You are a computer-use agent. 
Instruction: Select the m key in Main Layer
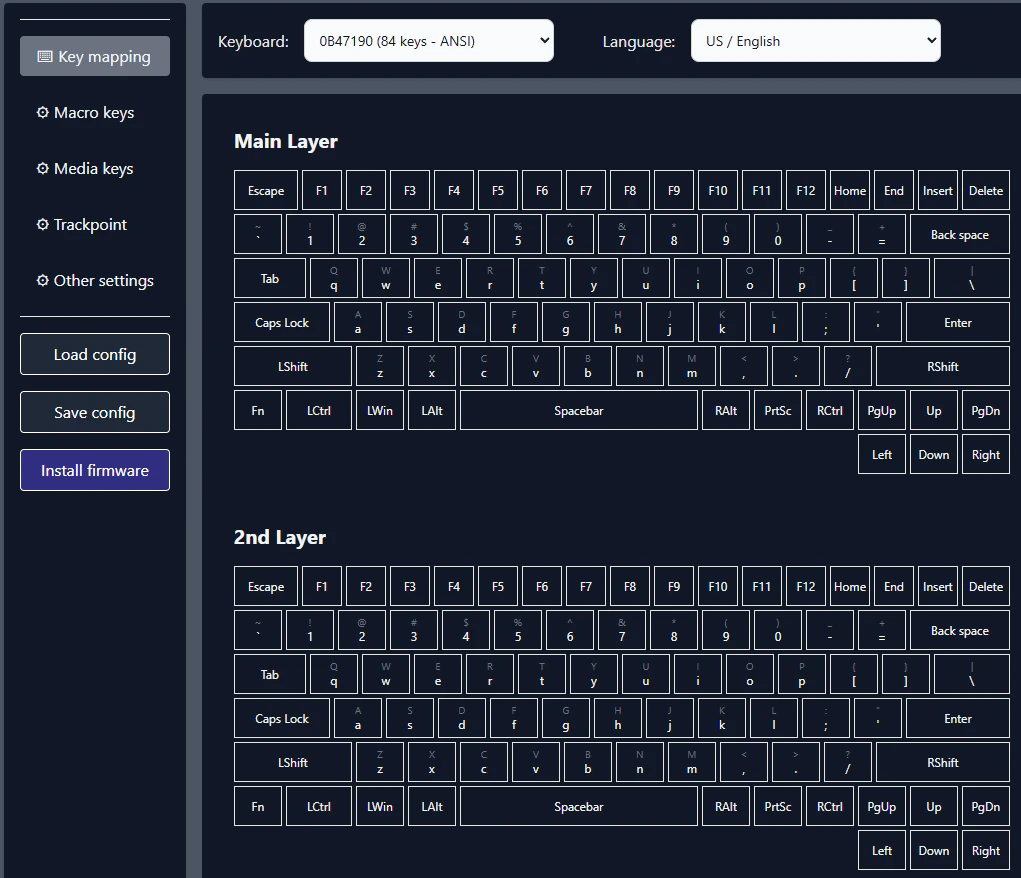tap(692, 367)
